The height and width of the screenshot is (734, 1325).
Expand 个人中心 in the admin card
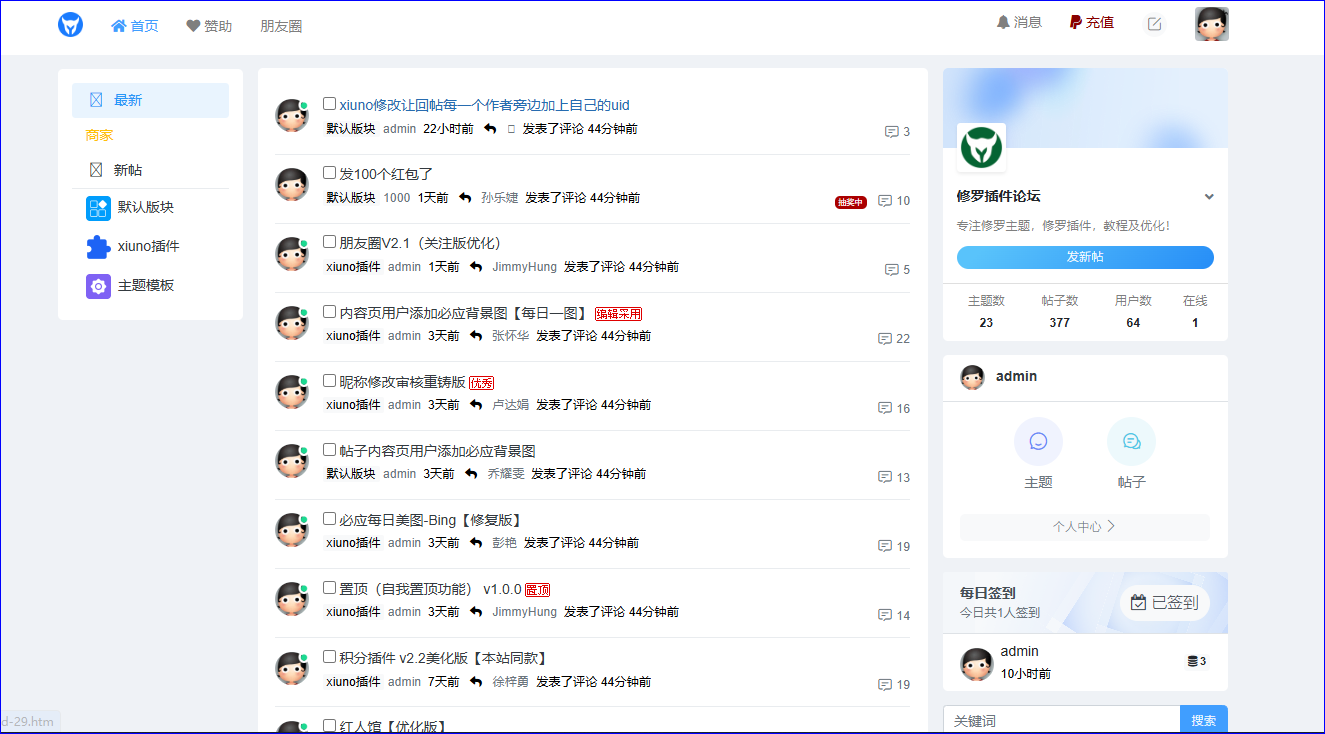click(1084, 526)
